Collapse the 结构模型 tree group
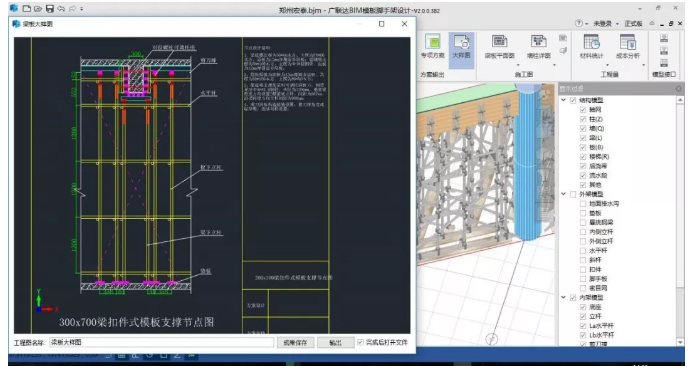This screenshot has width=691, height=372. coord(563,100)
